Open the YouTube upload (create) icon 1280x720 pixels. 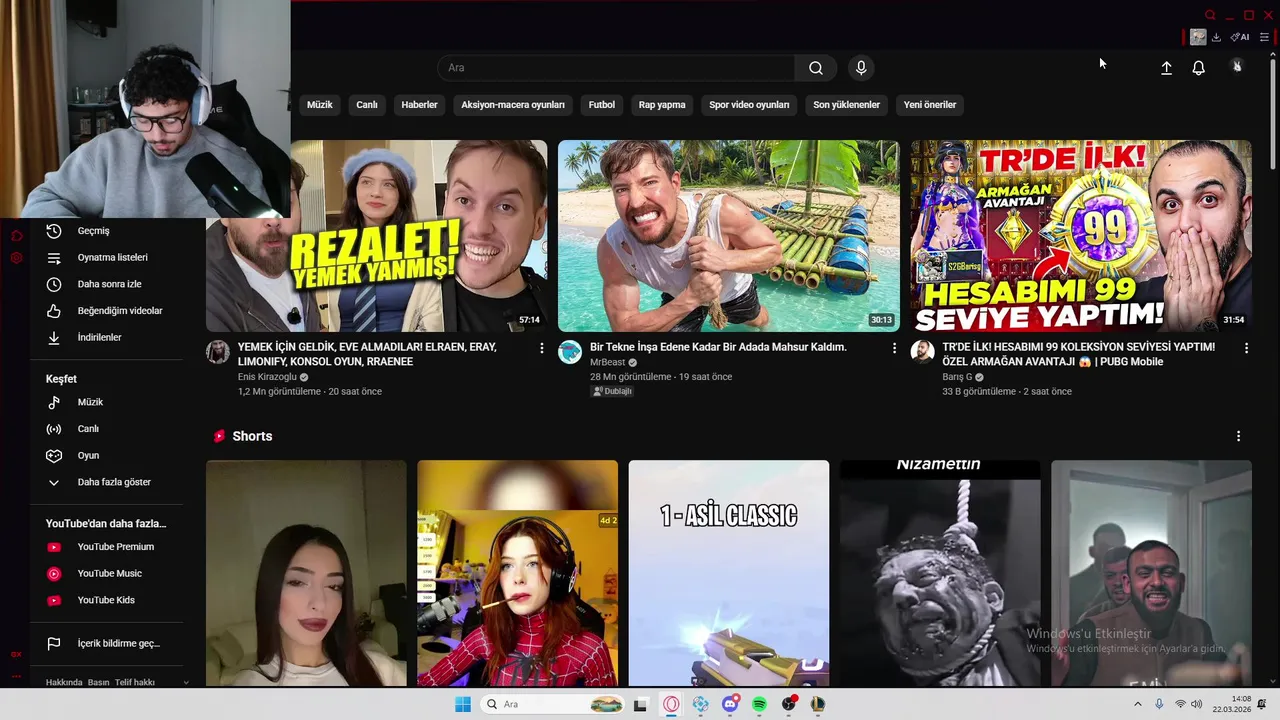click(1166, 68)
